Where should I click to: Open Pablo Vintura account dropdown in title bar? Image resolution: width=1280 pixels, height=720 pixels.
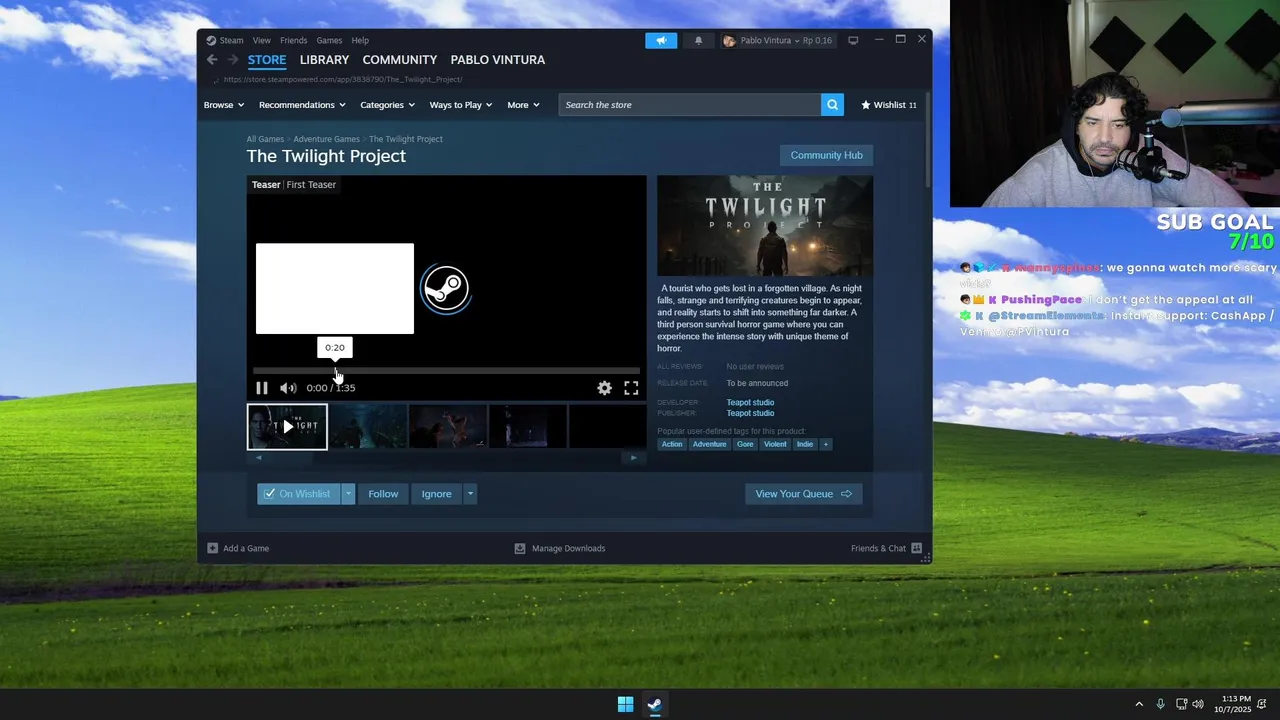click(x=779, y=40)
